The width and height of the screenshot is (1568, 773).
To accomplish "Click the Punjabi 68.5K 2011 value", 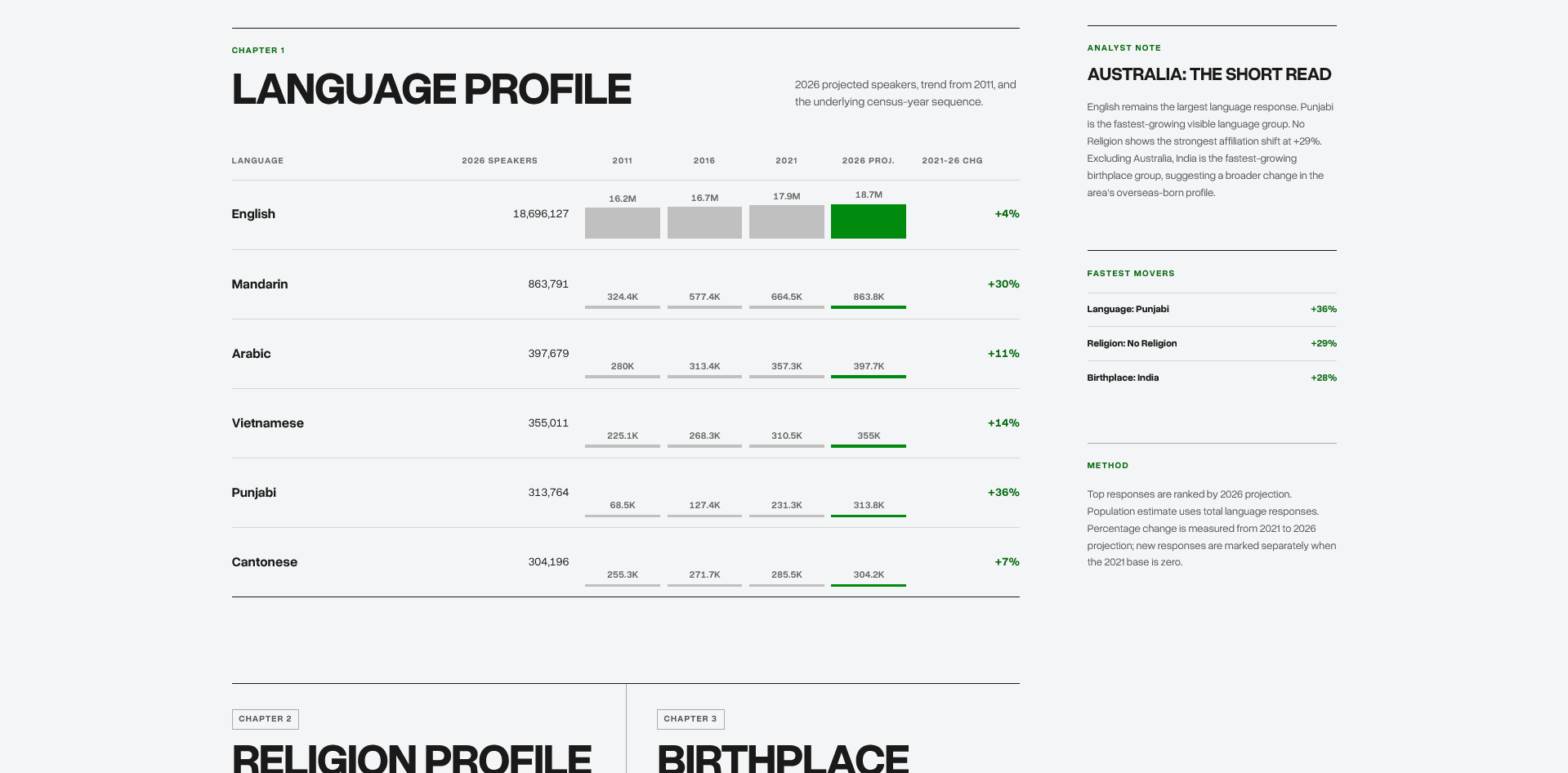I will tap(623, 506).
